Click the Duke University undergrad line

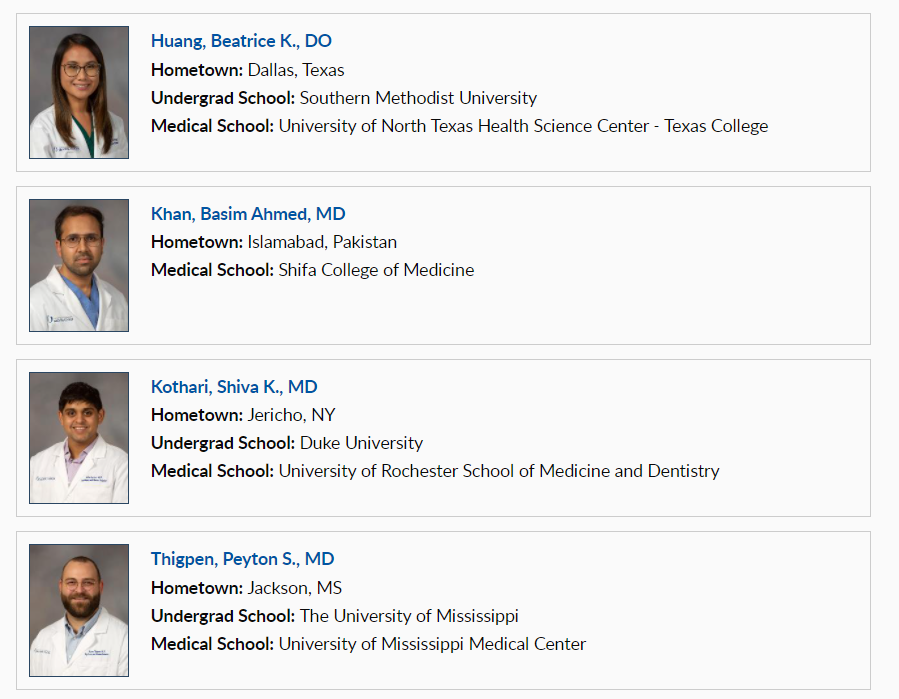pyautogui.click(x=361, y=443)
